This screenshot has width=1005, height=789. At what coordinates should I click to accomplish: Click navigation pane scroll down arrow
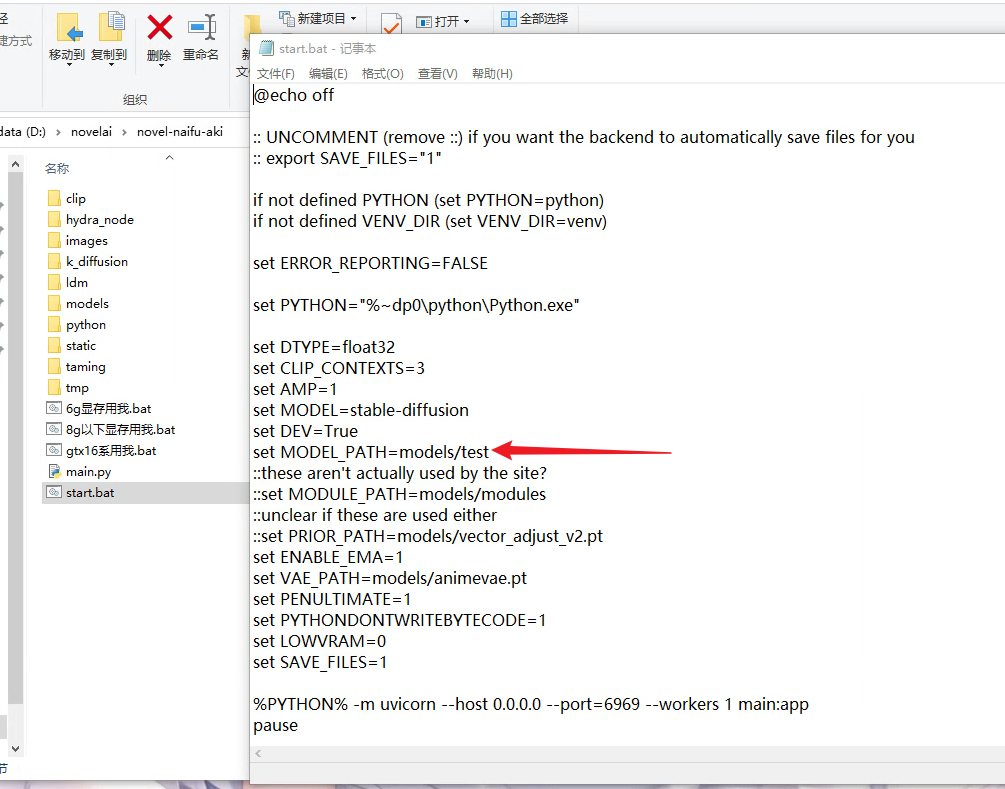pos(15,748)
